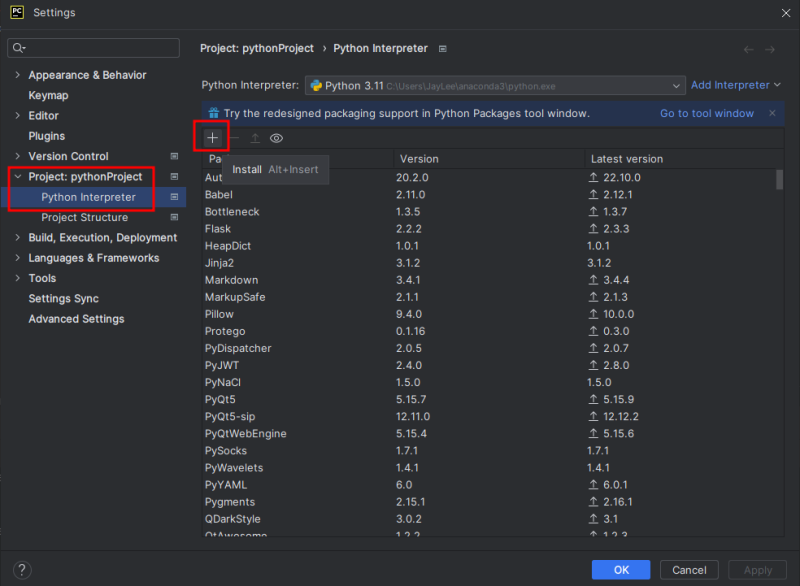Image resolution: width=800 pixels, height=586 pixels.
Task: Click the Uninstall package minus icon
Action: [x=235, y=137]
